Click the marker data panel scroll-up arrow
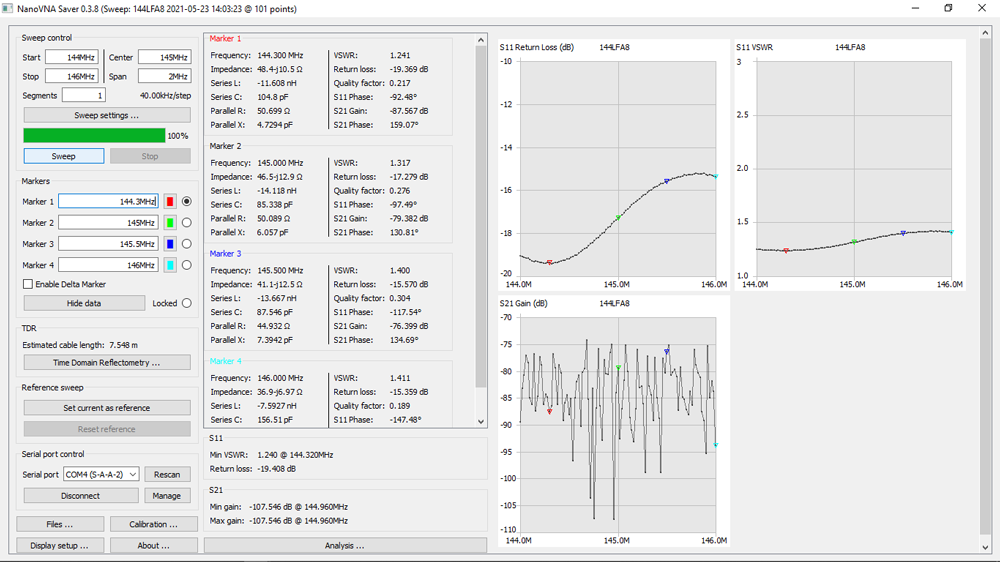1000x562 pixels. [x=481, y=40]
